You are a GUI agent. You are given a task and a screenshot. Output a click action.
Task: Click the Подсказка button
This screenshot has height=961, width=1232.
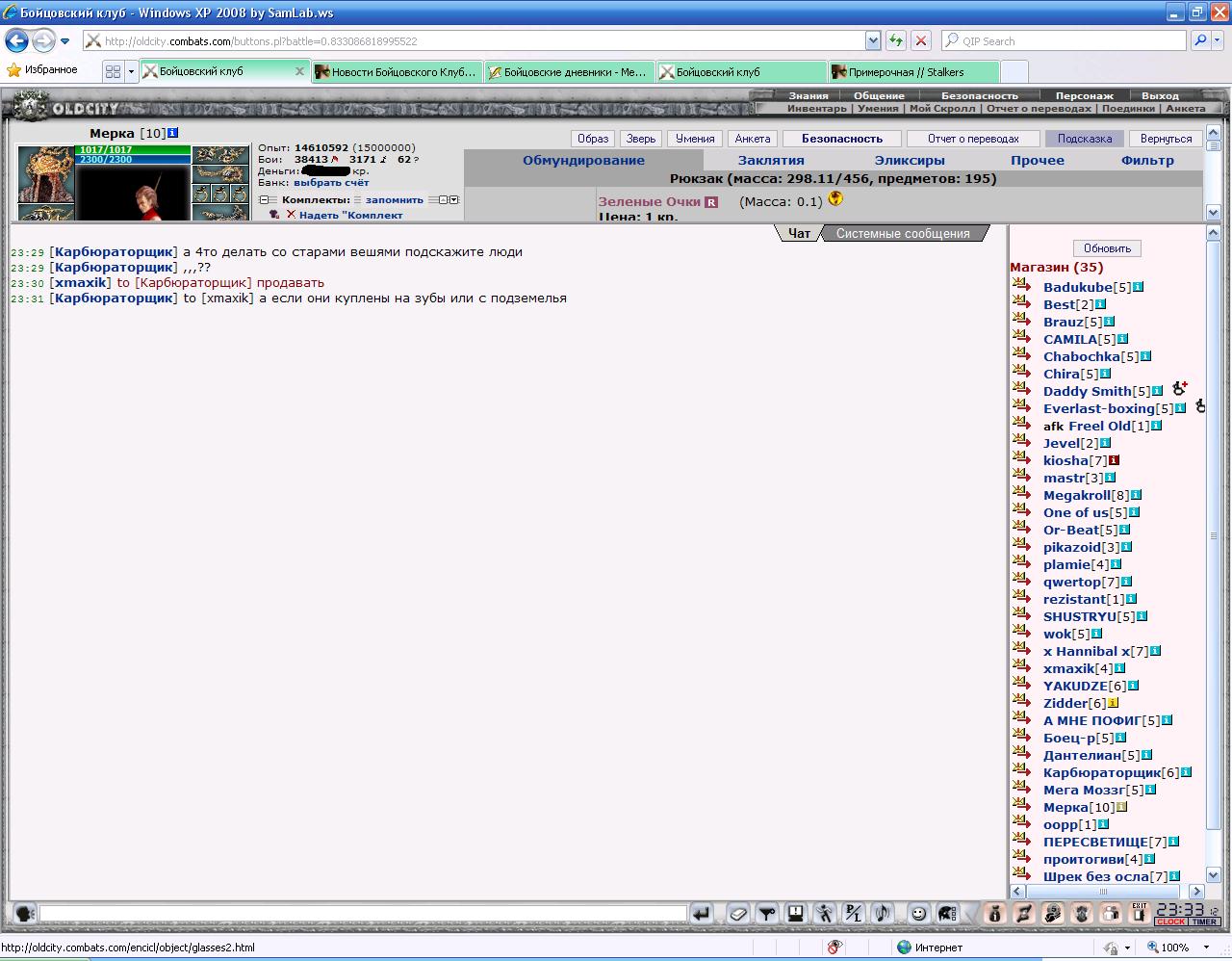1085,138
